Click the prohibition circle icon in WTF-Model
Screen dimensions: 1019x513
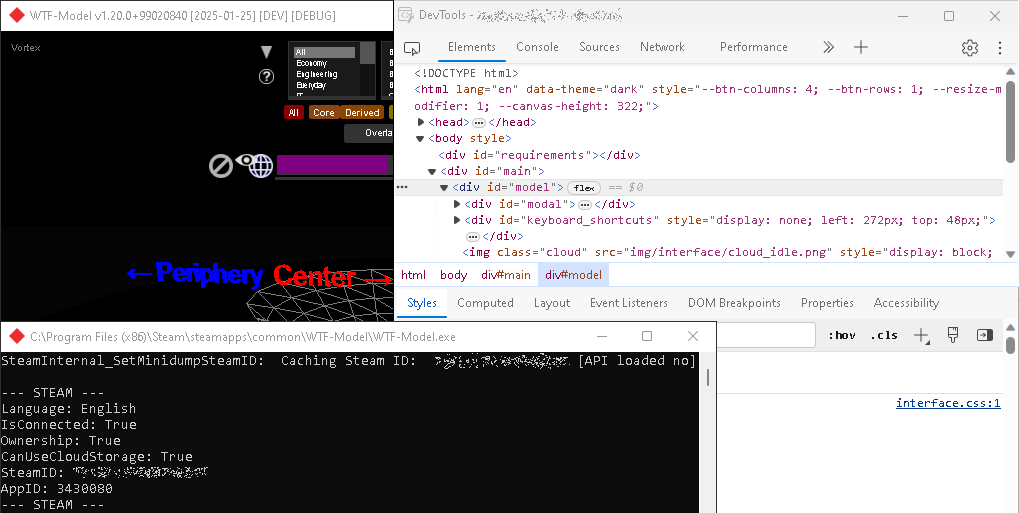point(221,166)
